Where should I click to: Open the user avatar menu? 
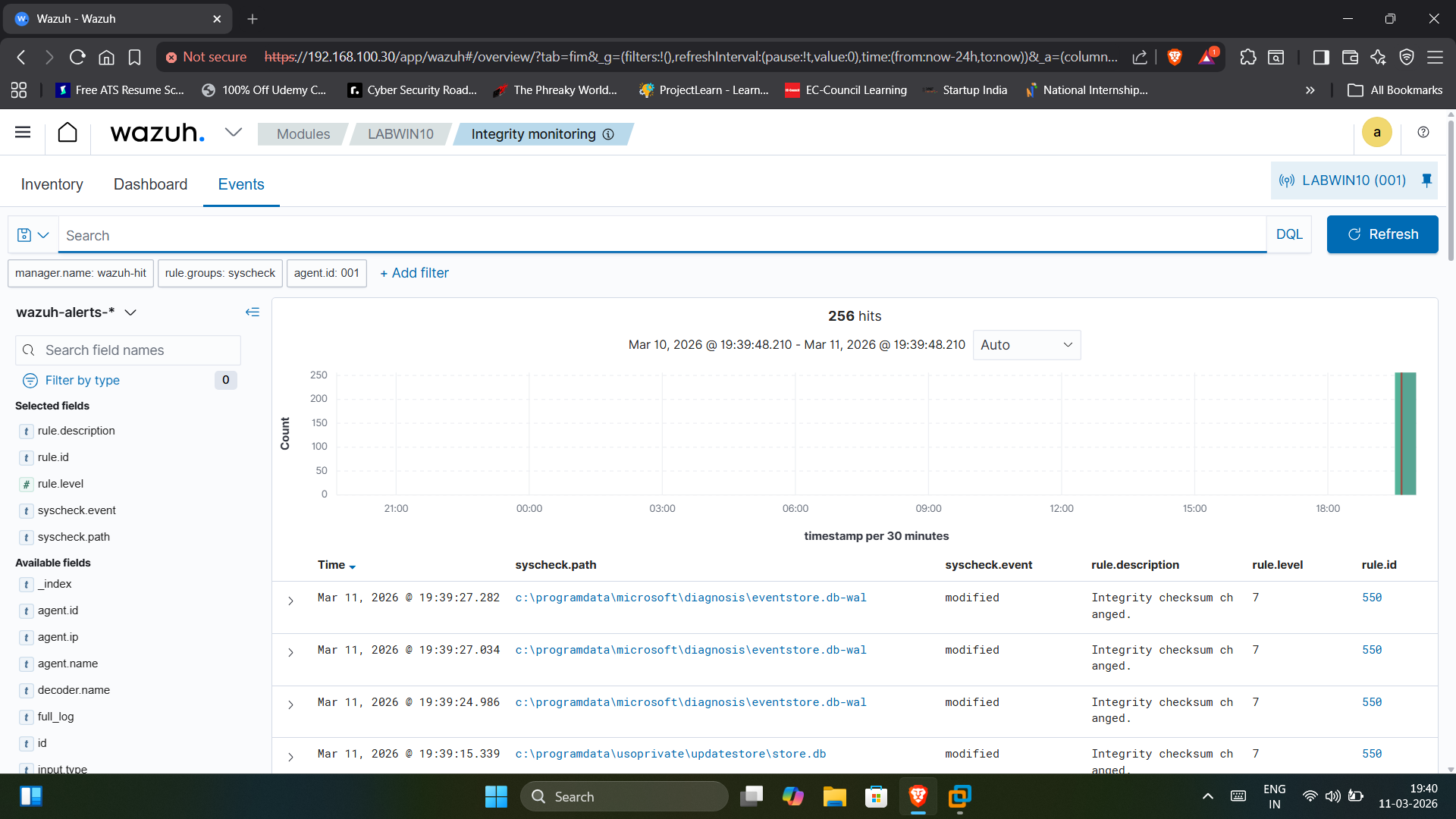[1377, 133]
